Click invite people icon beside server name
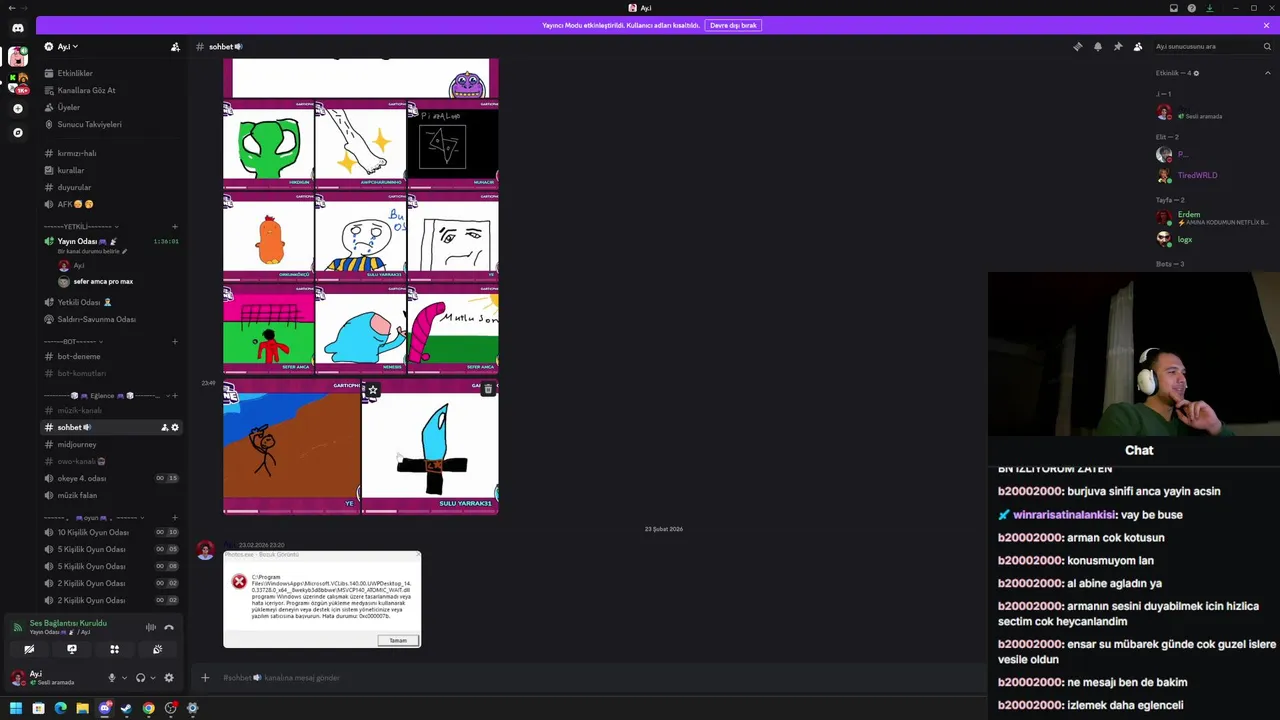Screen dimensions: 1280x720 click(175, 47)
